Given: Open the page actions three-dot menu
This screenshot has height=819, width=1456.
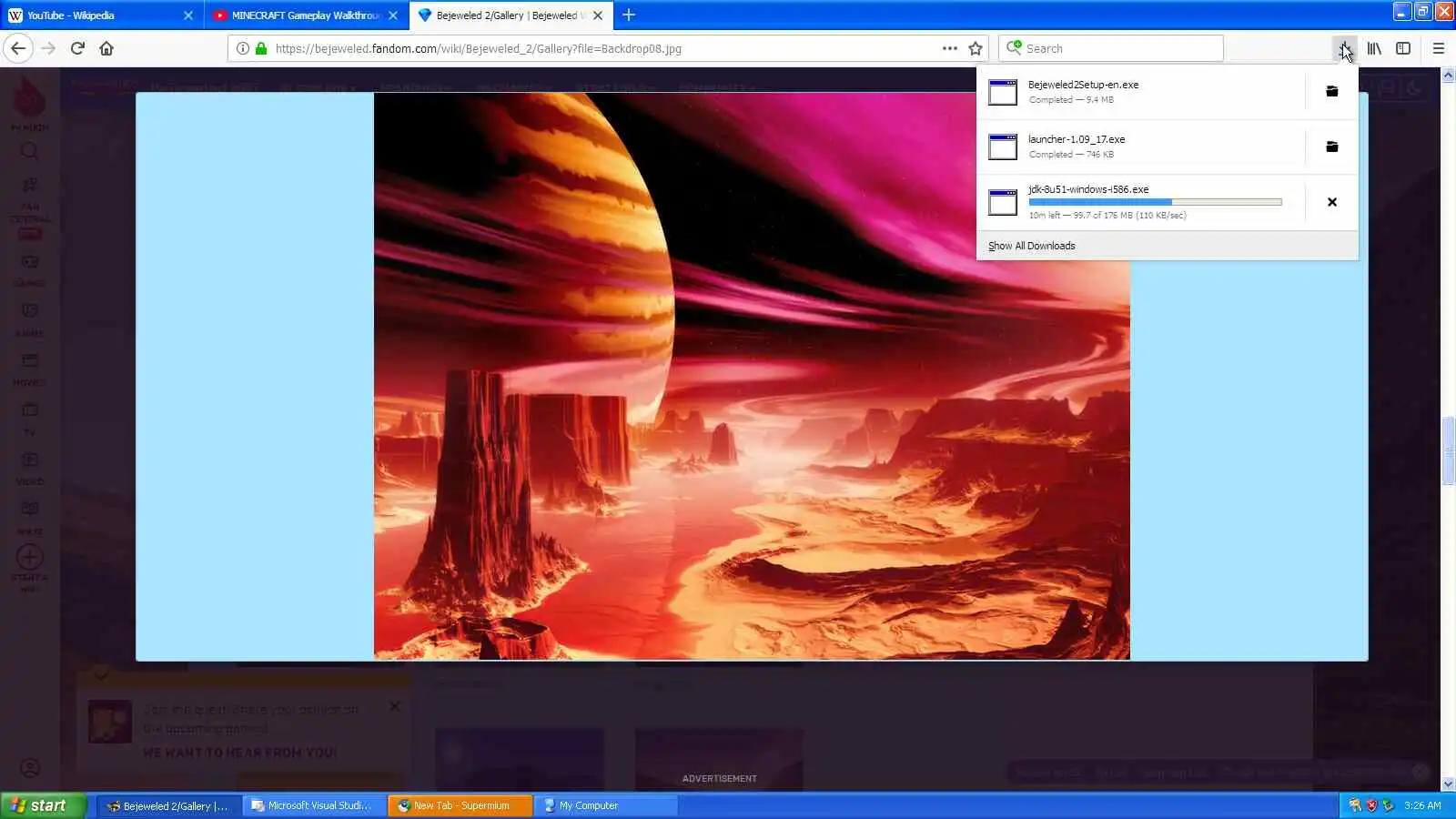Looking at the screenshot, I should pyautogui.click(x=950, y=48).
